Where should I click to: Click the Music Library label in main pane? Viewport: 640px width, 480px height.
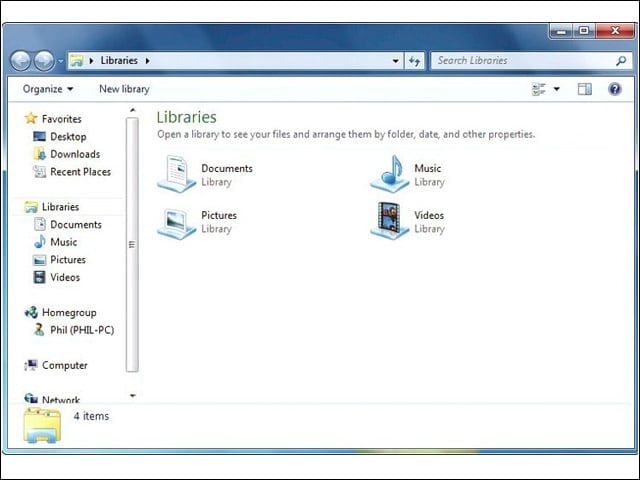429,175
